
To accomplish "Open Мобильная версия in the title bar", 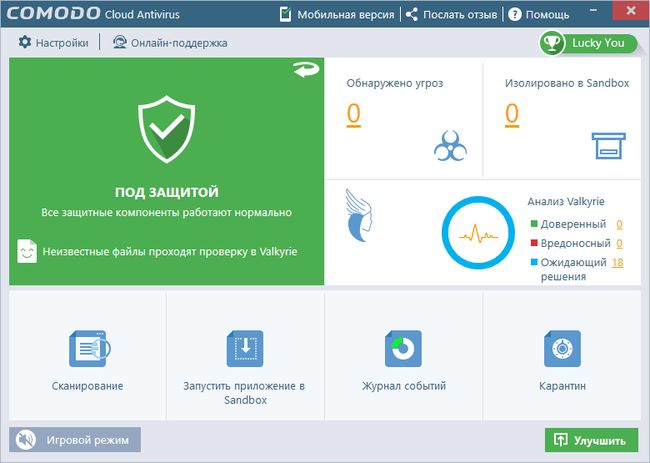I will (337, 15).
